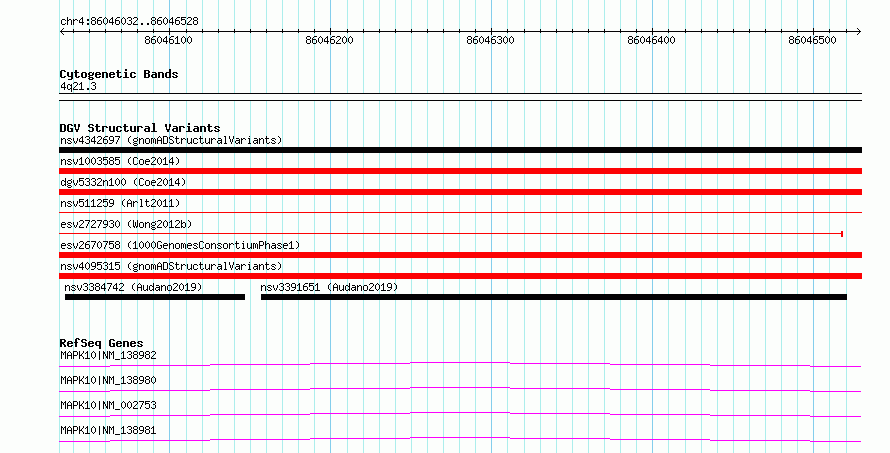Open the RefSeq Genes track heading
Image resolution: width=890 pixels, height=453 pixels.
pyautogui.click(x=101, y=343)
